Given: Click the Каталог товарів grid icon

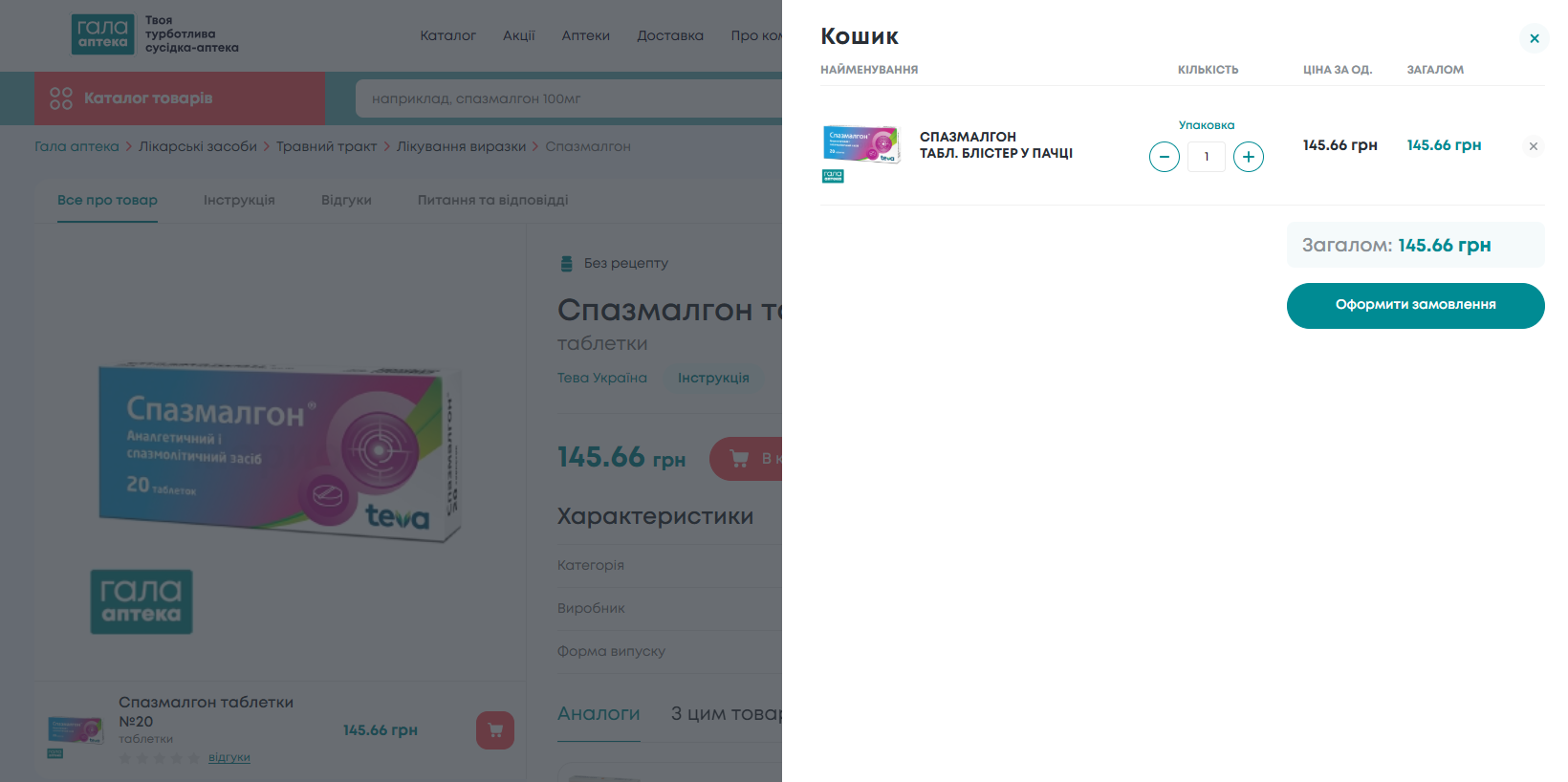Looking at the screenshot, I should click(x=61, y=98).
